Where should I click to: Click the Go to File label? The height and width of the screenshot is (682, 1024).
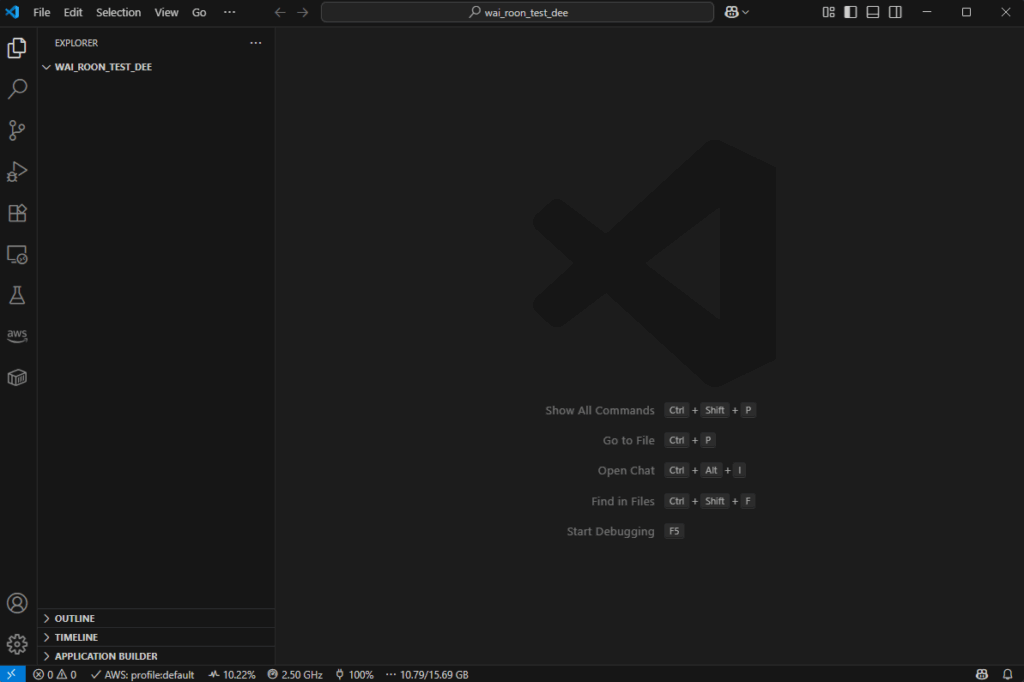click(628, 440)
